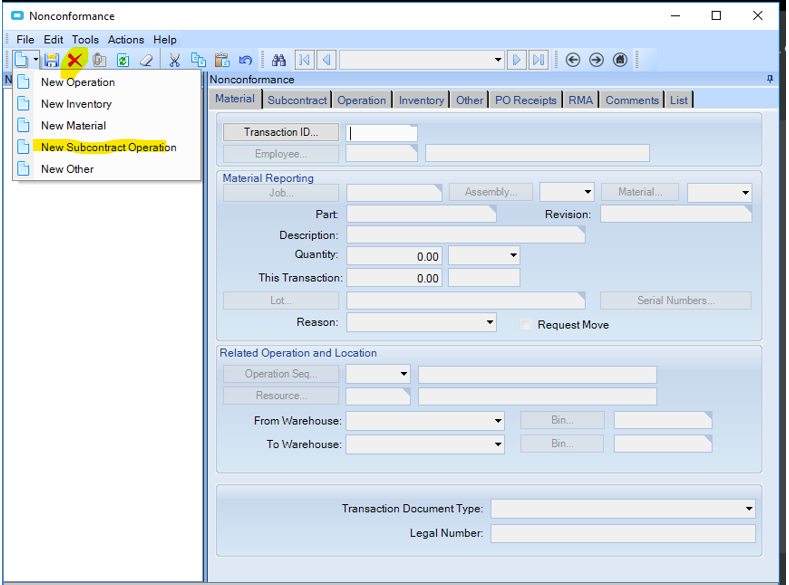The width and height of the screenshot is (789, 585).
Task: Choose New Inventory from the dropdown menu
Action: coord(76,104)
